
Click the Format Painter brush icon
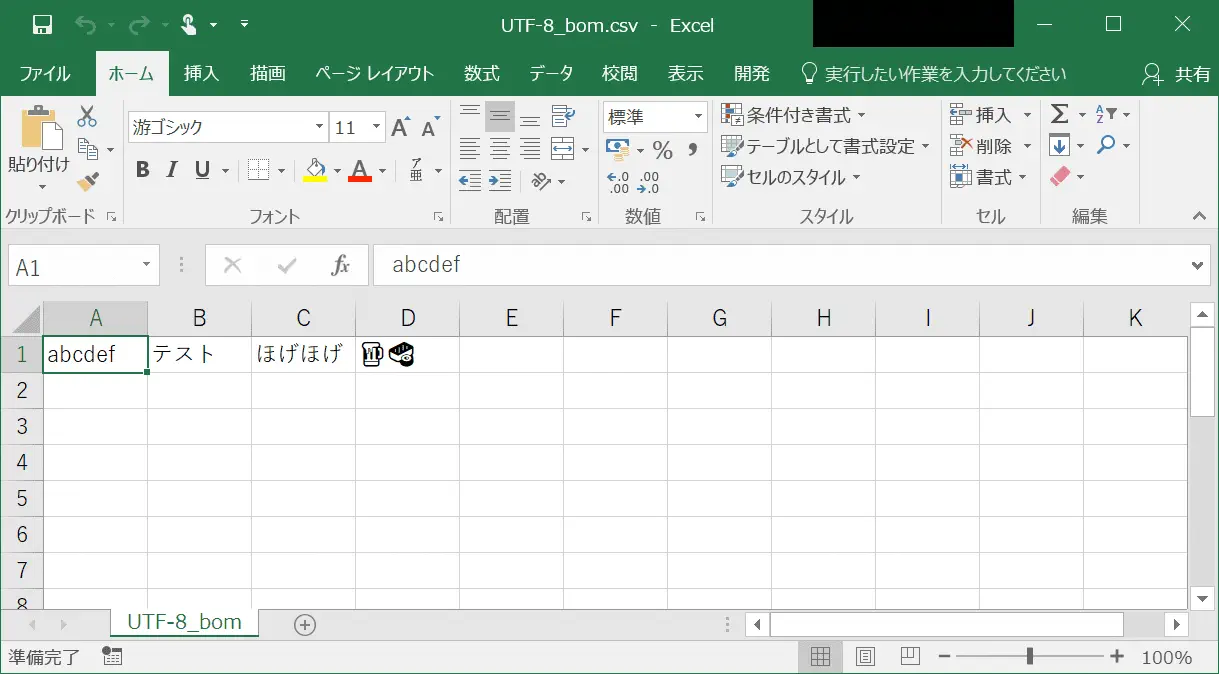[87, 181]
